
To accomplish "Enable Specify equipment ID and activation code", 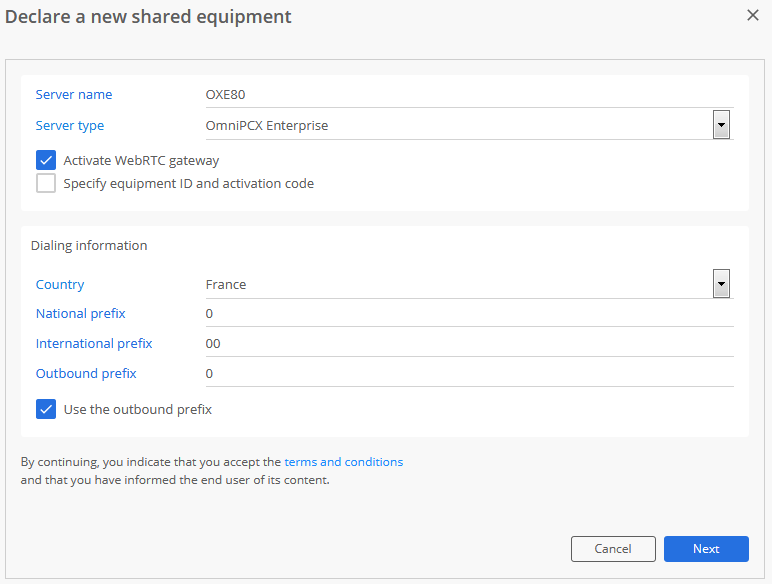I will (x=46, y=183).
